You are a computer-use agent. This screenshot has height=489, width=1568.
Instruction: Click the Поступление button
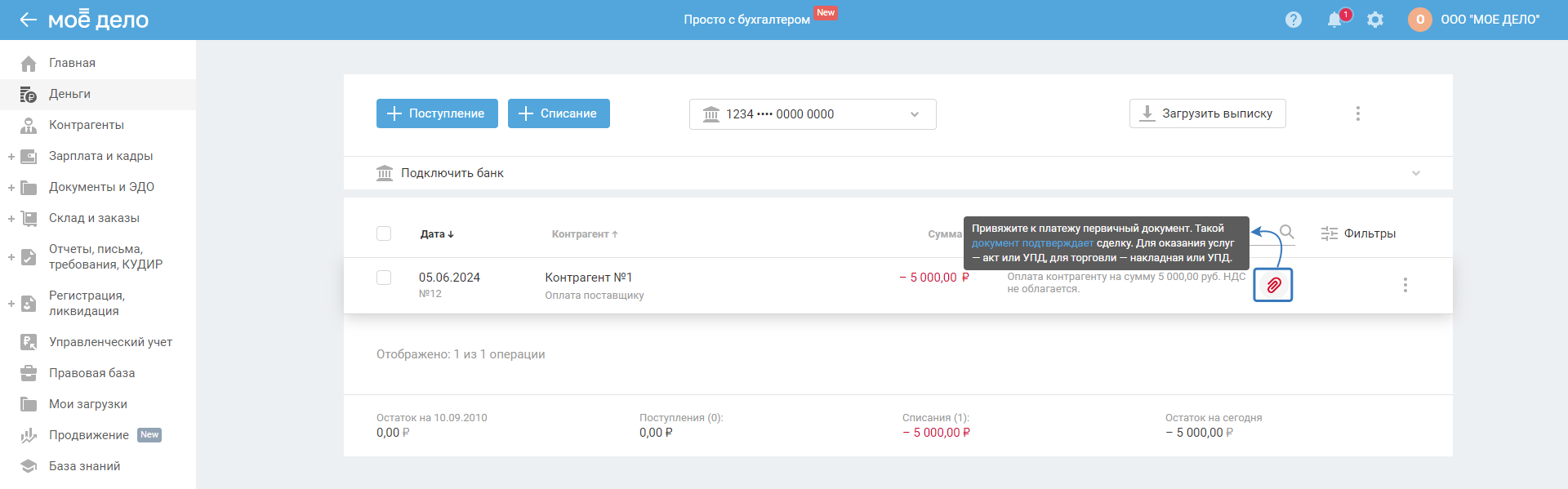coord(436,113)
